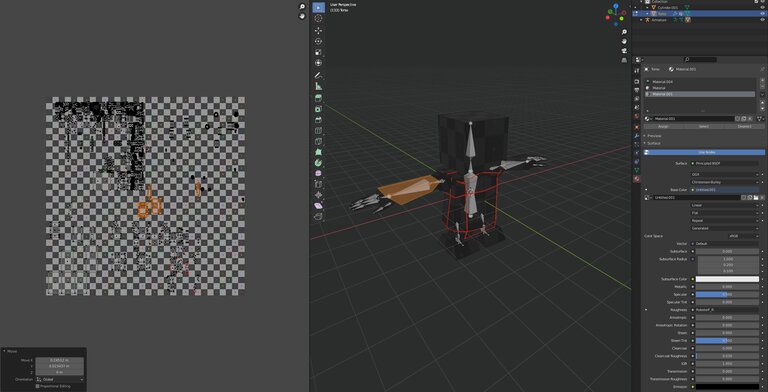Select the Shrink/Fatten tool
This screenshot has width=768, height=392.
pos(318,196)
